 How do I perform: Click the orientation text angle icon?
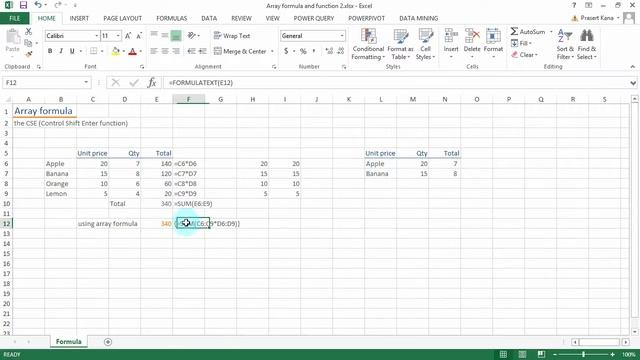pyautogui.click(x=191, y=36)
